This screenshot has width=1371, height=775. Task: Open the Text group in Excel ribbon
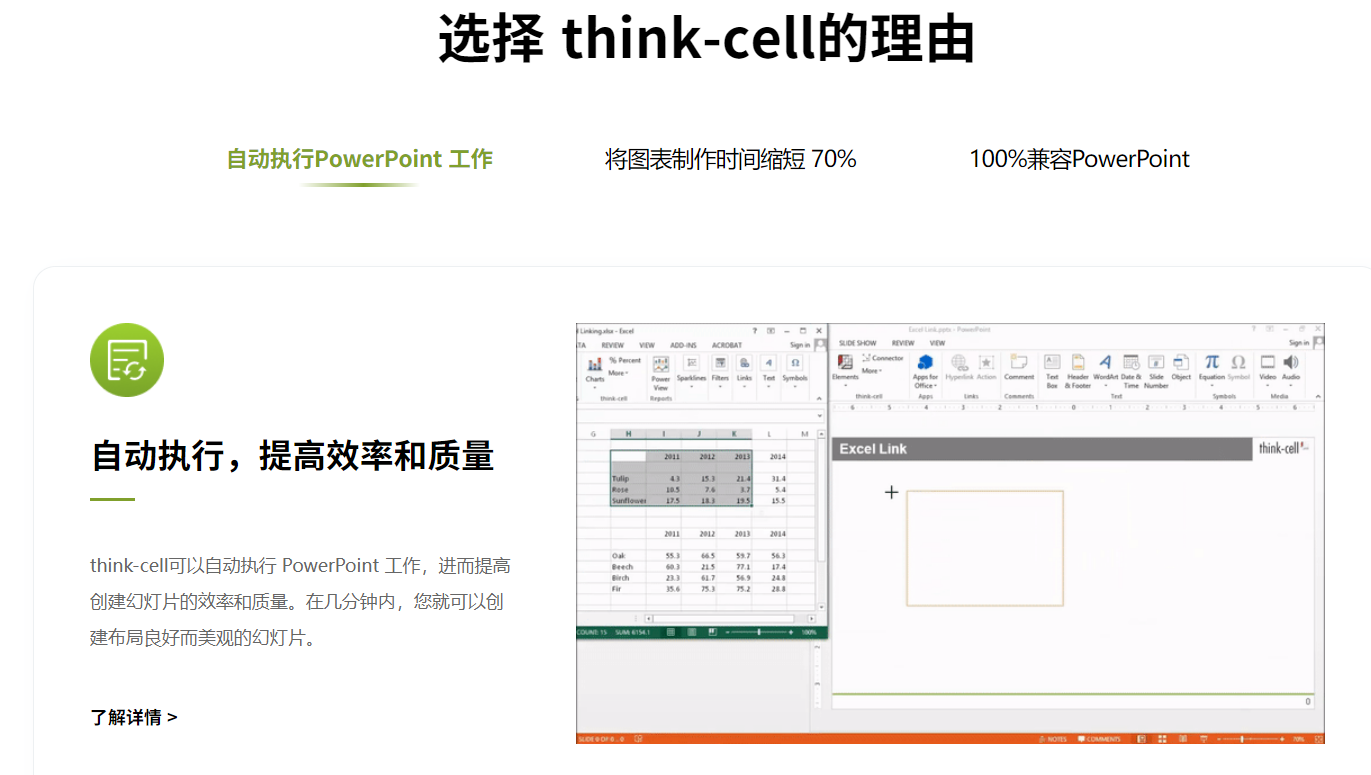coord(768,370)
